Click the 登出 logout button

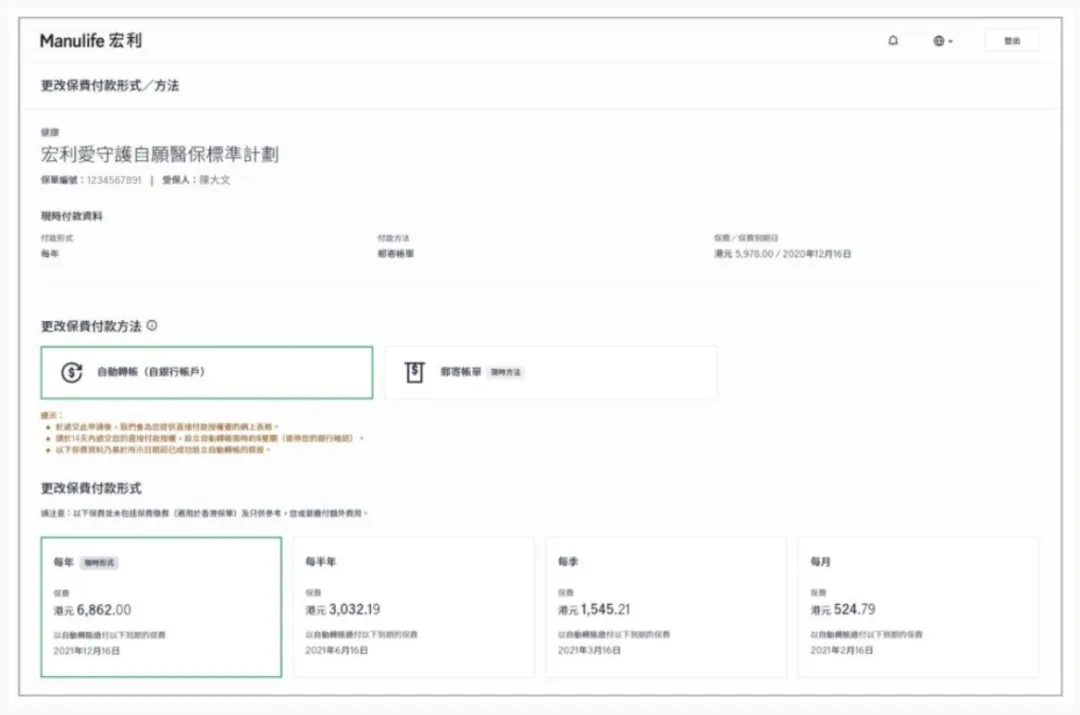click(x=1011, y=41)
